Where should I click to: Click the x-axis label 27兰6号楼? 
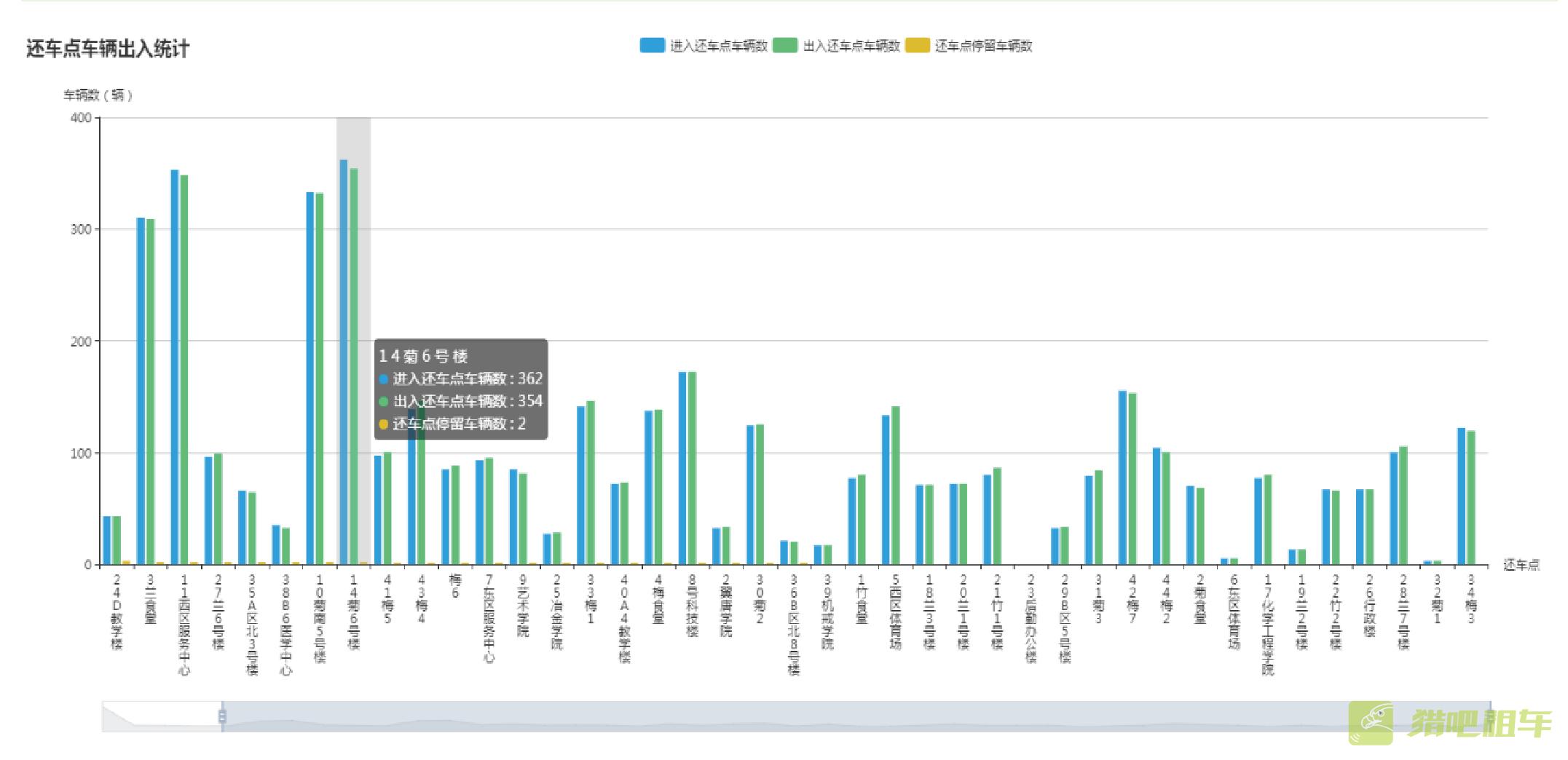coord(218,612)
